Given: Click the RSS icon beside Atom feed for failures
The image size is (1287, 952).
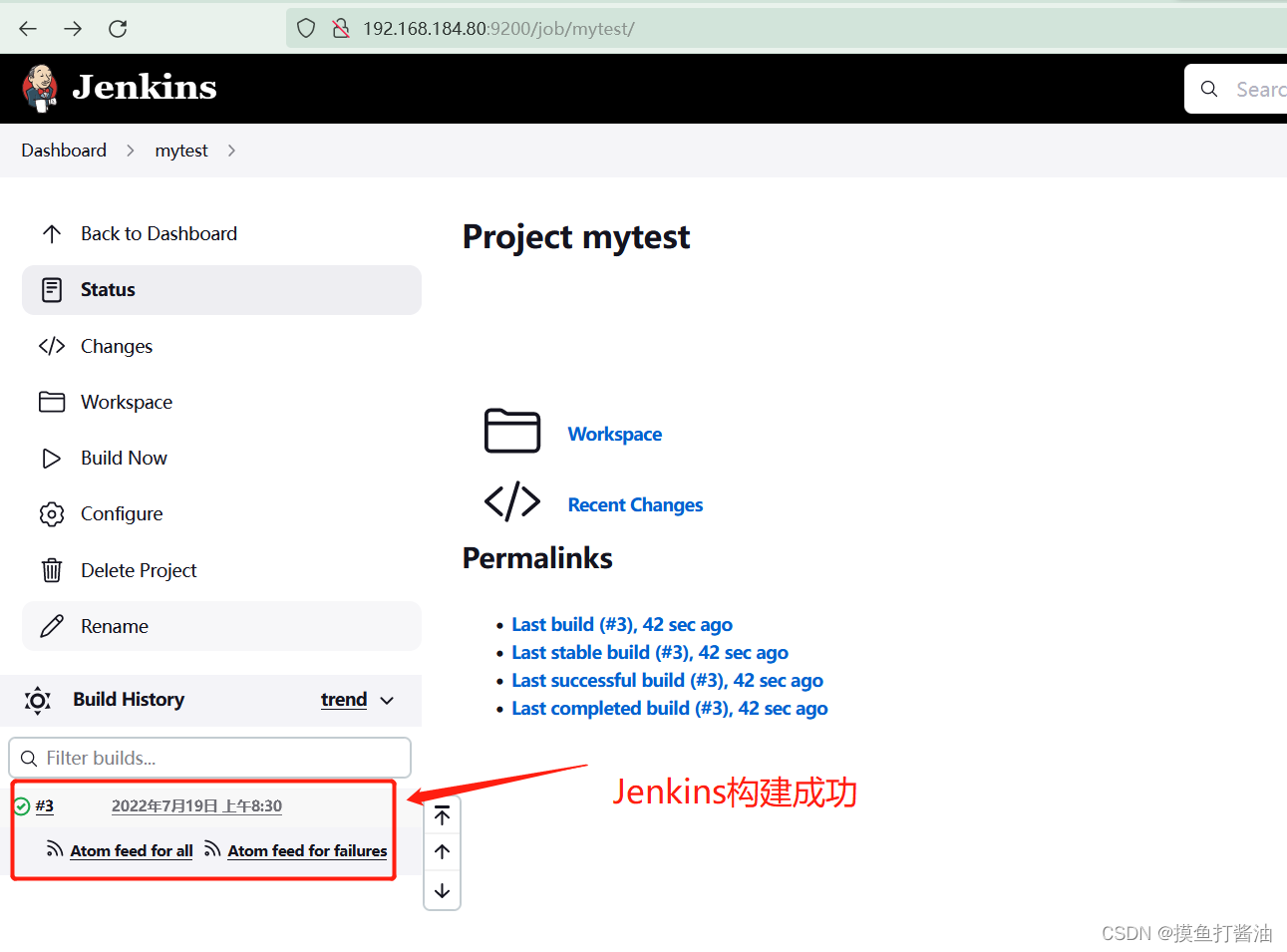Looking at the screenshot, I should [x=212, y=849].
